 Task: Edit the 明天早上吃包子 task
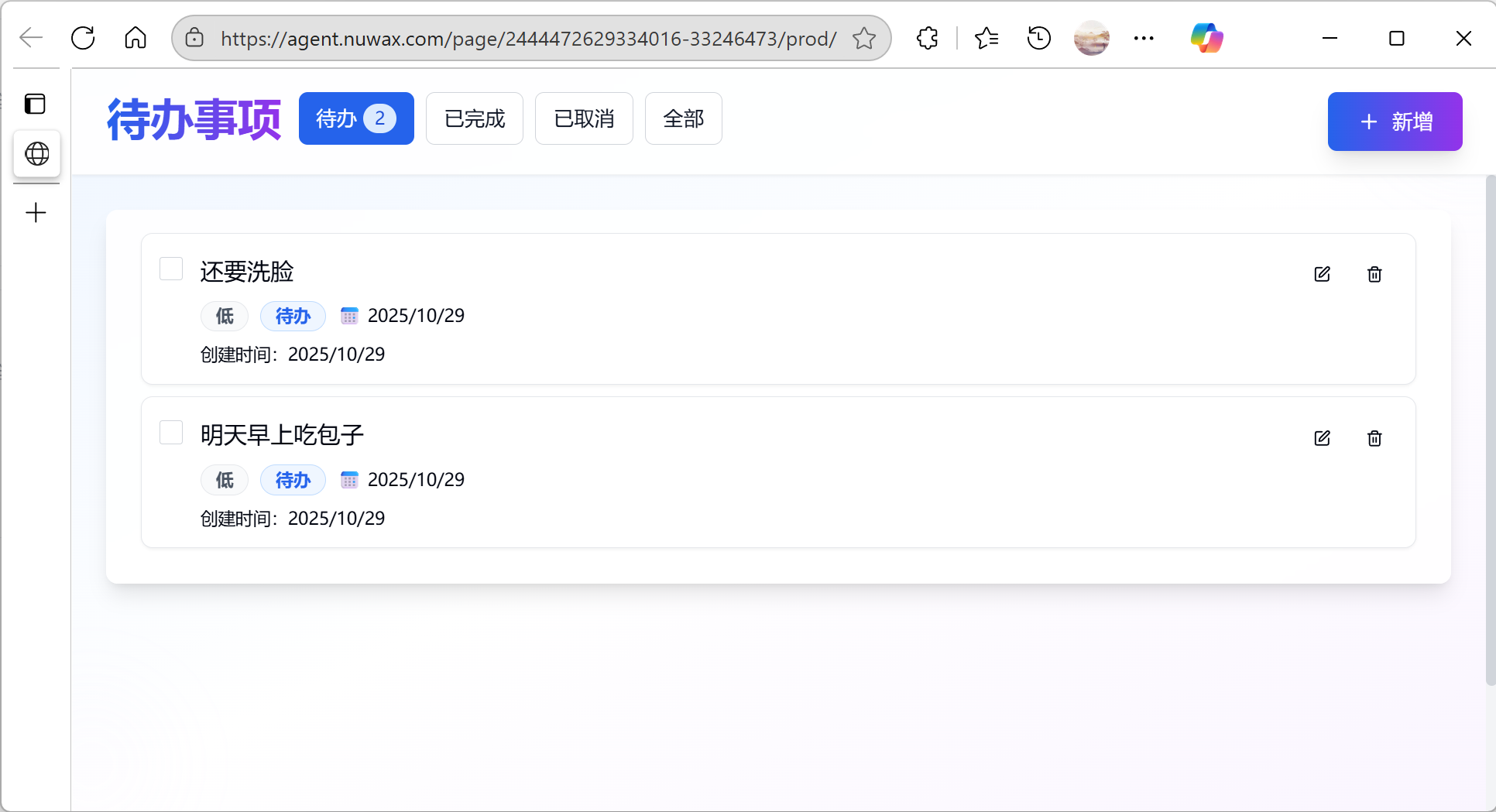1322,438
